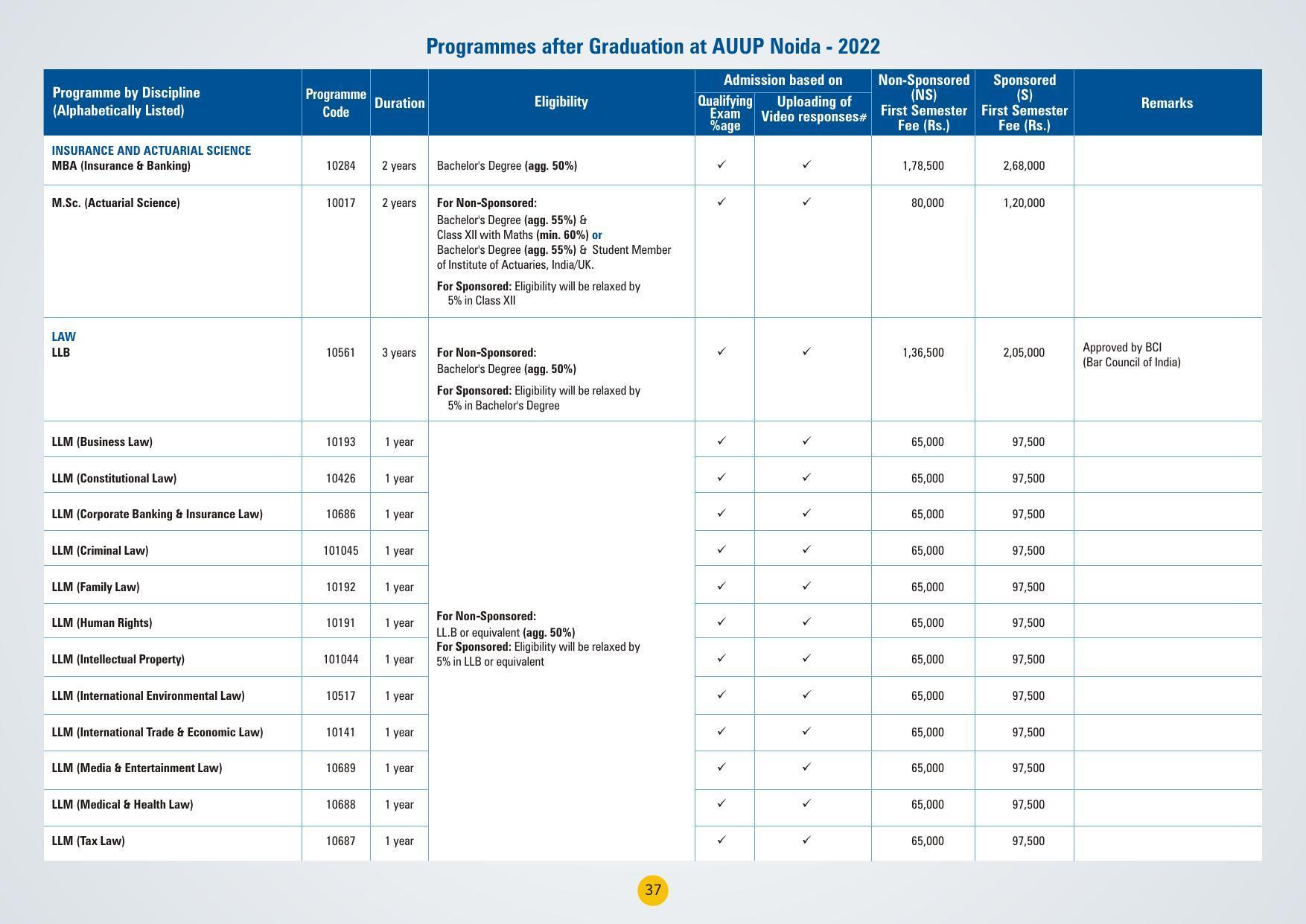
Task: Select the "LLM (Criminal Law)" programme
Action: tap(100, 550)
